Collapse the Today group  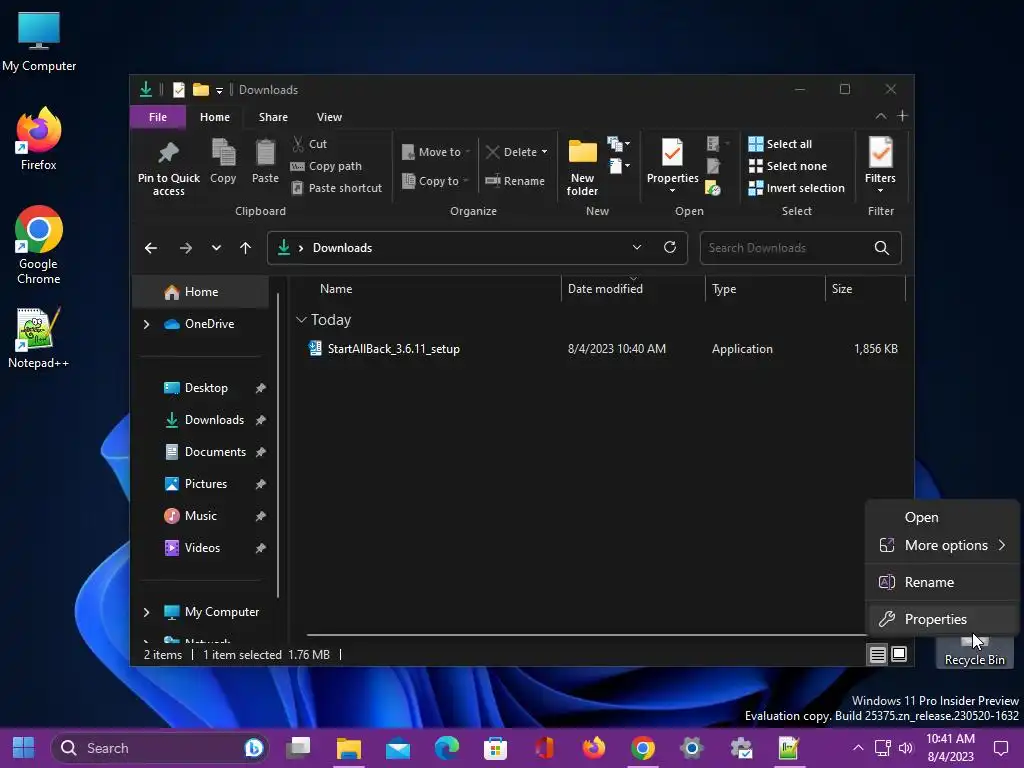tap(301, 319)
